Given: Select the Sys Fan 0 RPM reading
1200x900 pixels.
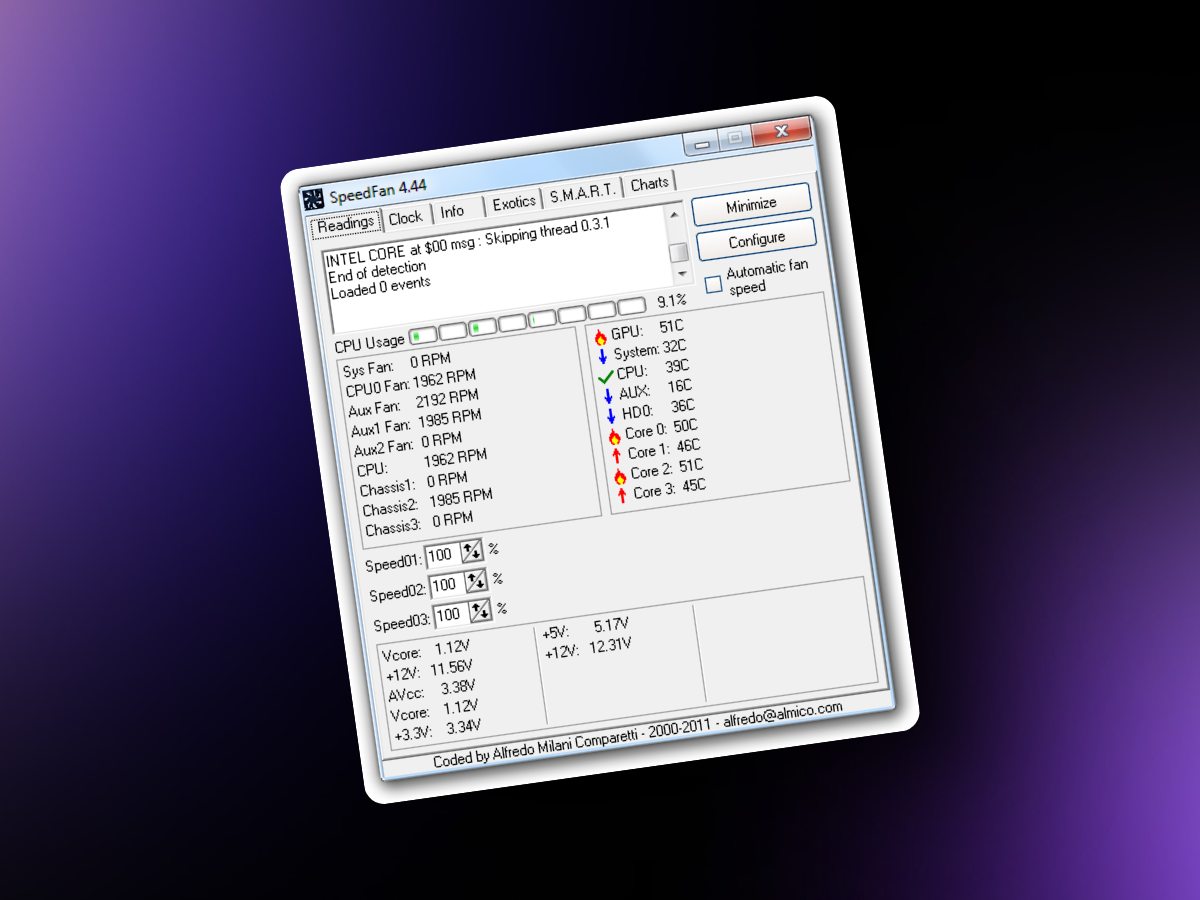Looking at the screenshot, I should tap(397, 364).
